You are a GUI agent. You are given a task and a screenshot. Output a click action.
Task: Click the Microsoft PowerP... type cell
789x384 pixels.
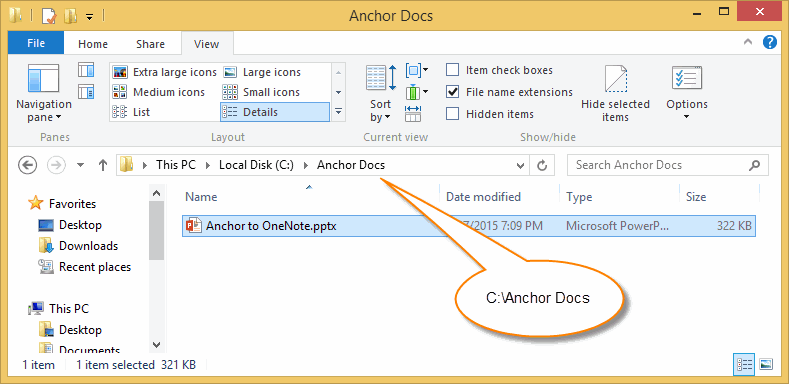[618, 226]
